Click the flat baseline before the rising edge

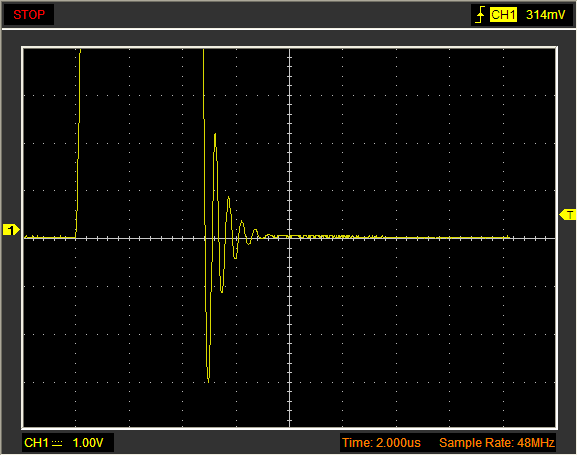tap(50, 237)
